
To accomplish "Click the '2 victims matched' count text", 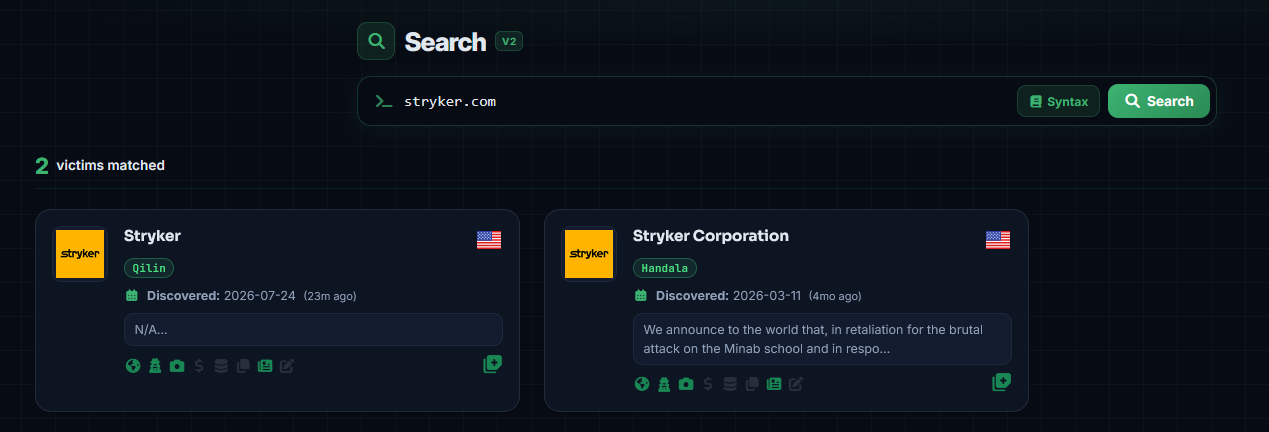I will (100, 165).
